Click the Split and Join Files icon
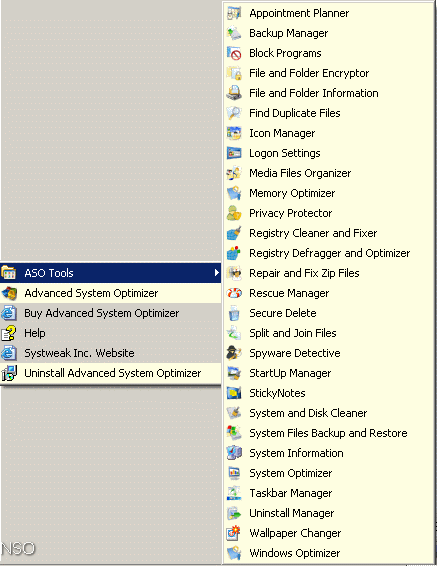 click(x=234, y=333)
